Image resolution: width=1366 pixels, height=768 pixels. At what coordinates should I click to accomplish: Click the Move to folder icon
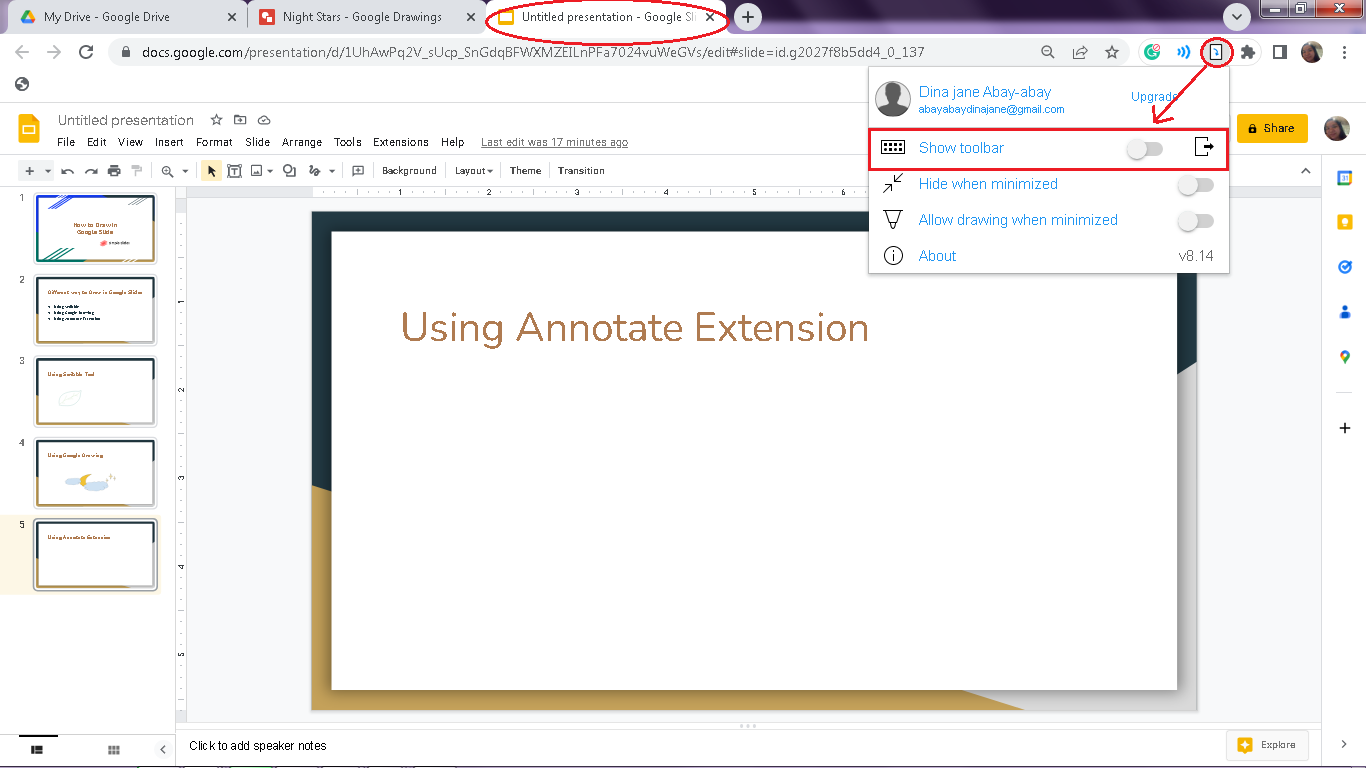click(x=240, y=120)
